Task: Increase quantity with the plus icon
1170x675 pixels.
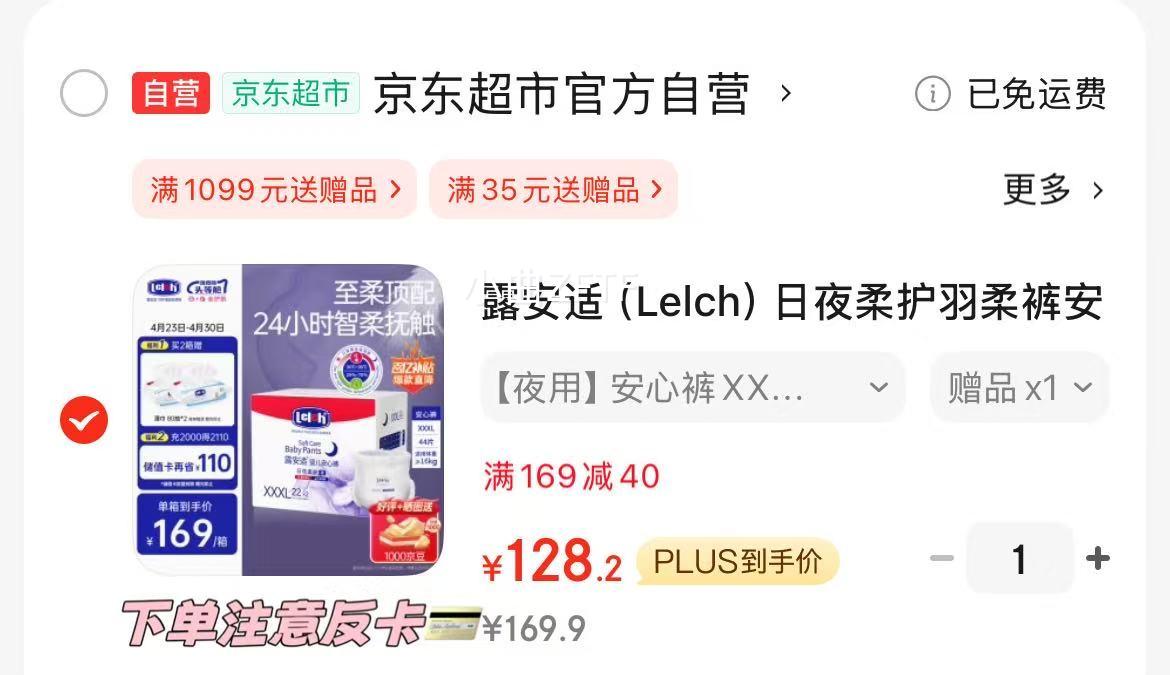Action: point(1098,558)
